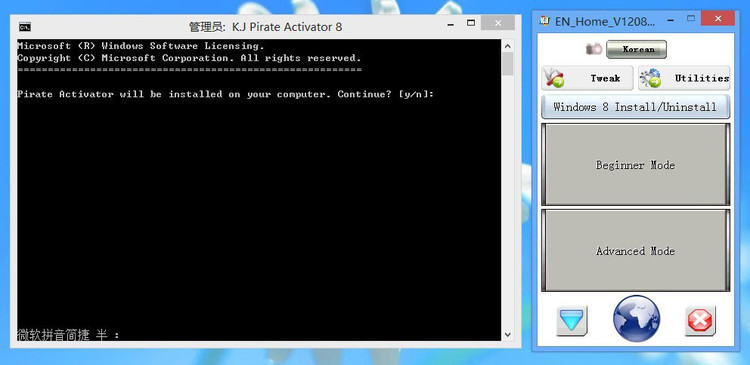Click scrollbar up arrow in console
This screenshot has height=365, width=750.
pos(507,46)
